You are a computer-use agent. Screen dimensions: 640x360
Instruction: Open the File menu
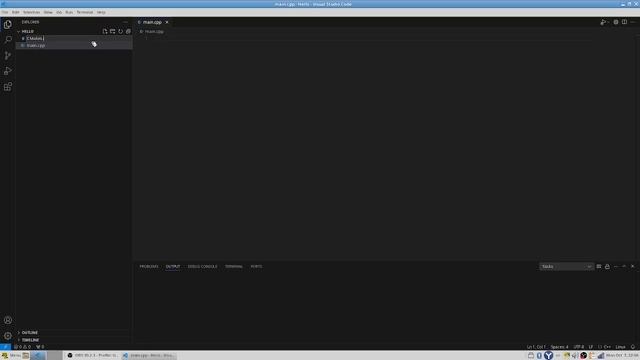[x=4, y=12]
